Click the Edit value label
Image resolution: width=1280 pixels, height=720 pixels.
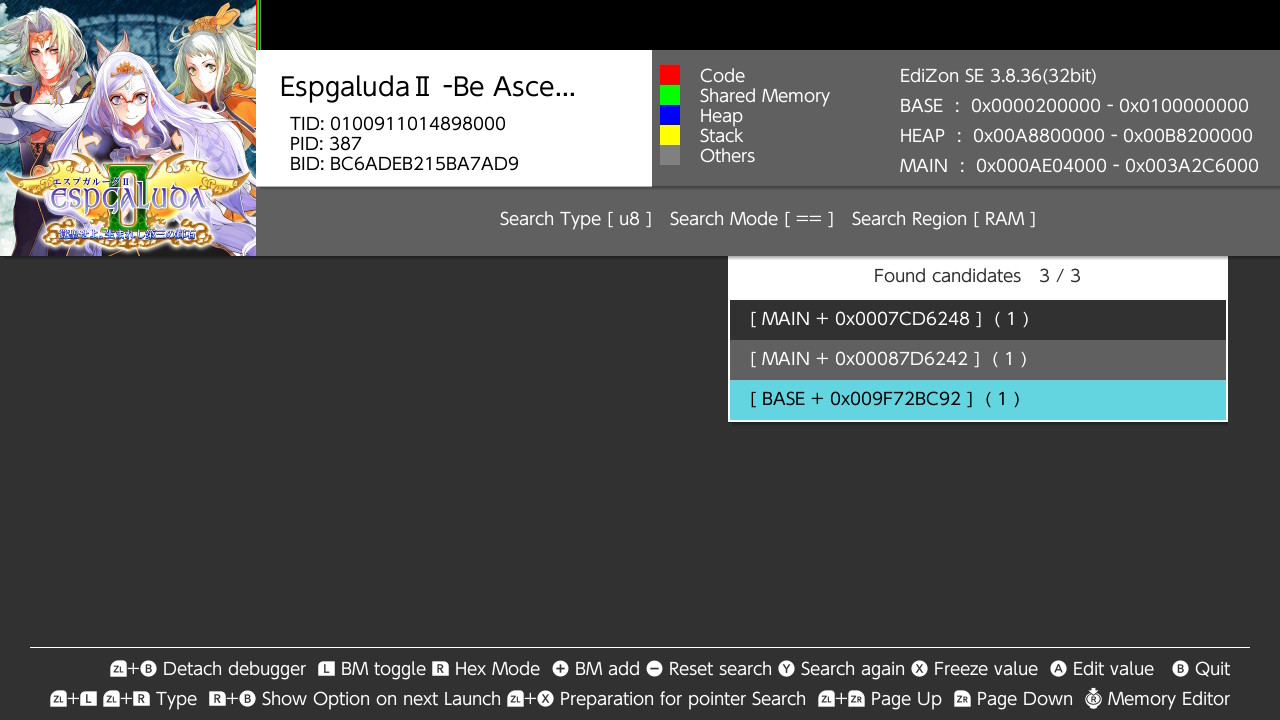click(x=1113, y=669)
